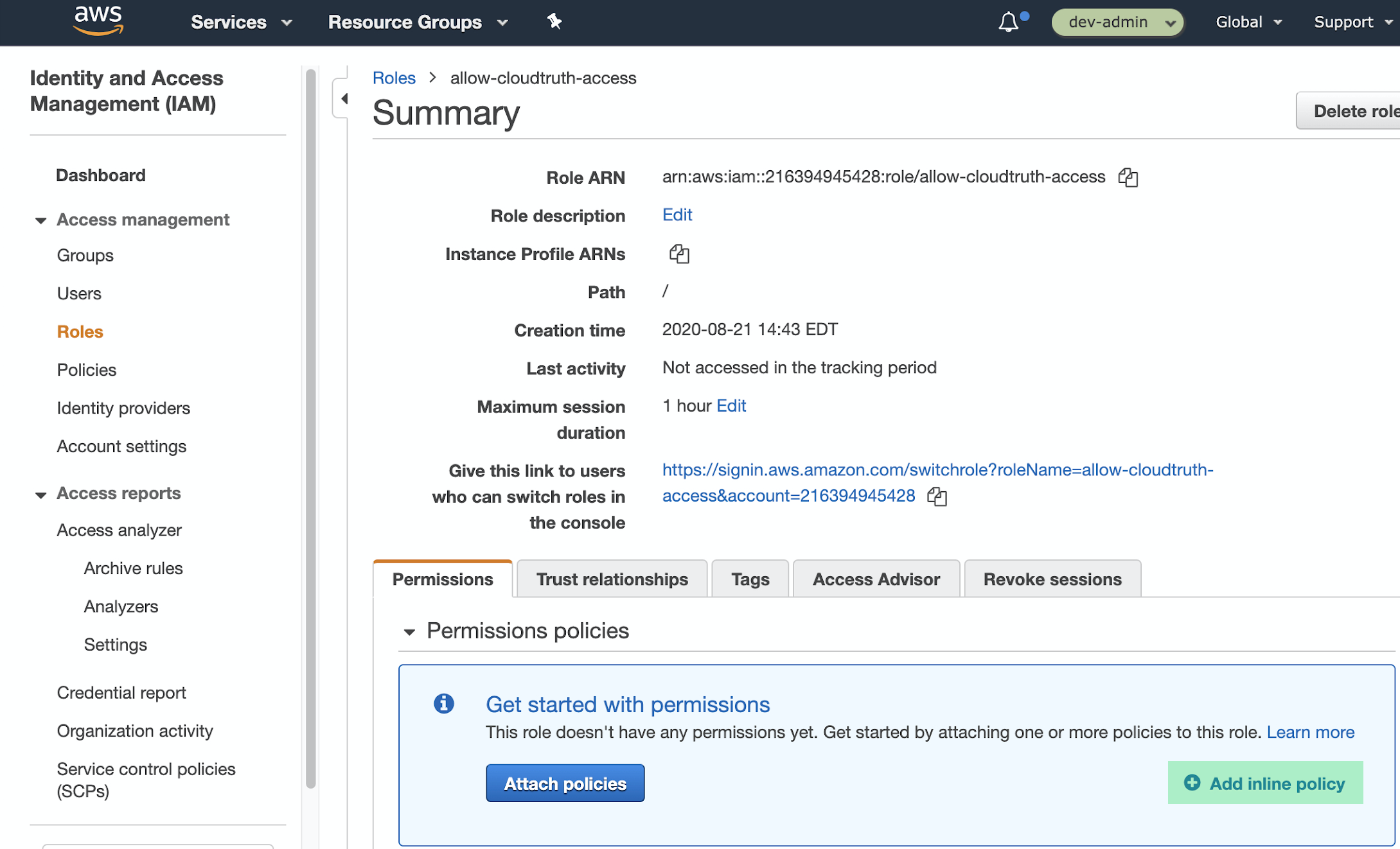Copy the switch role link

[x=937, y=496]
